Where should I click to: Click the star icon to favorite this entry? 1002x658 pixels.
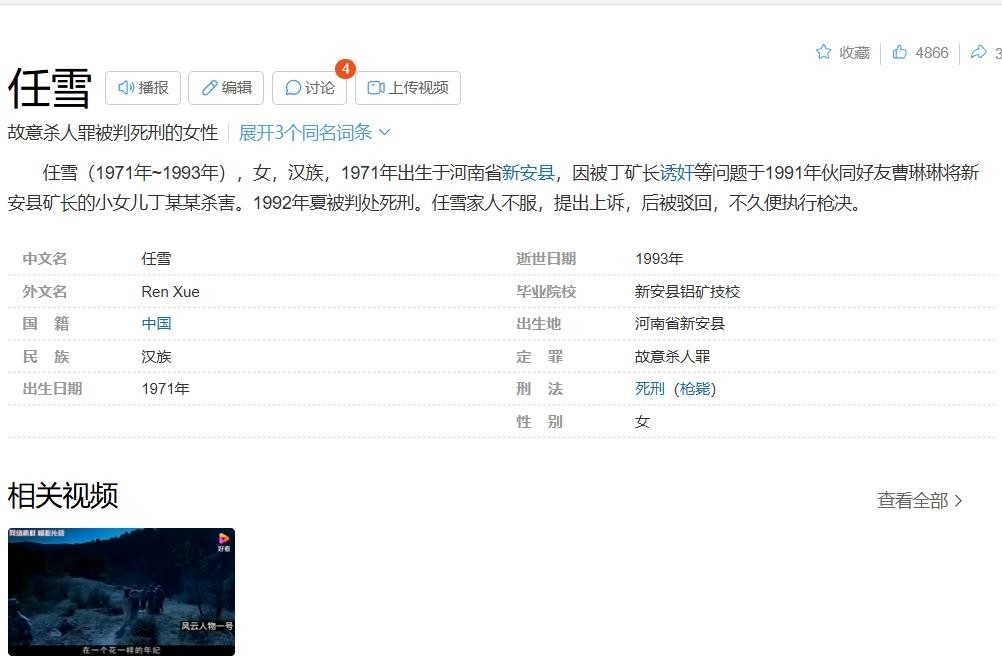tap(824, 52)
